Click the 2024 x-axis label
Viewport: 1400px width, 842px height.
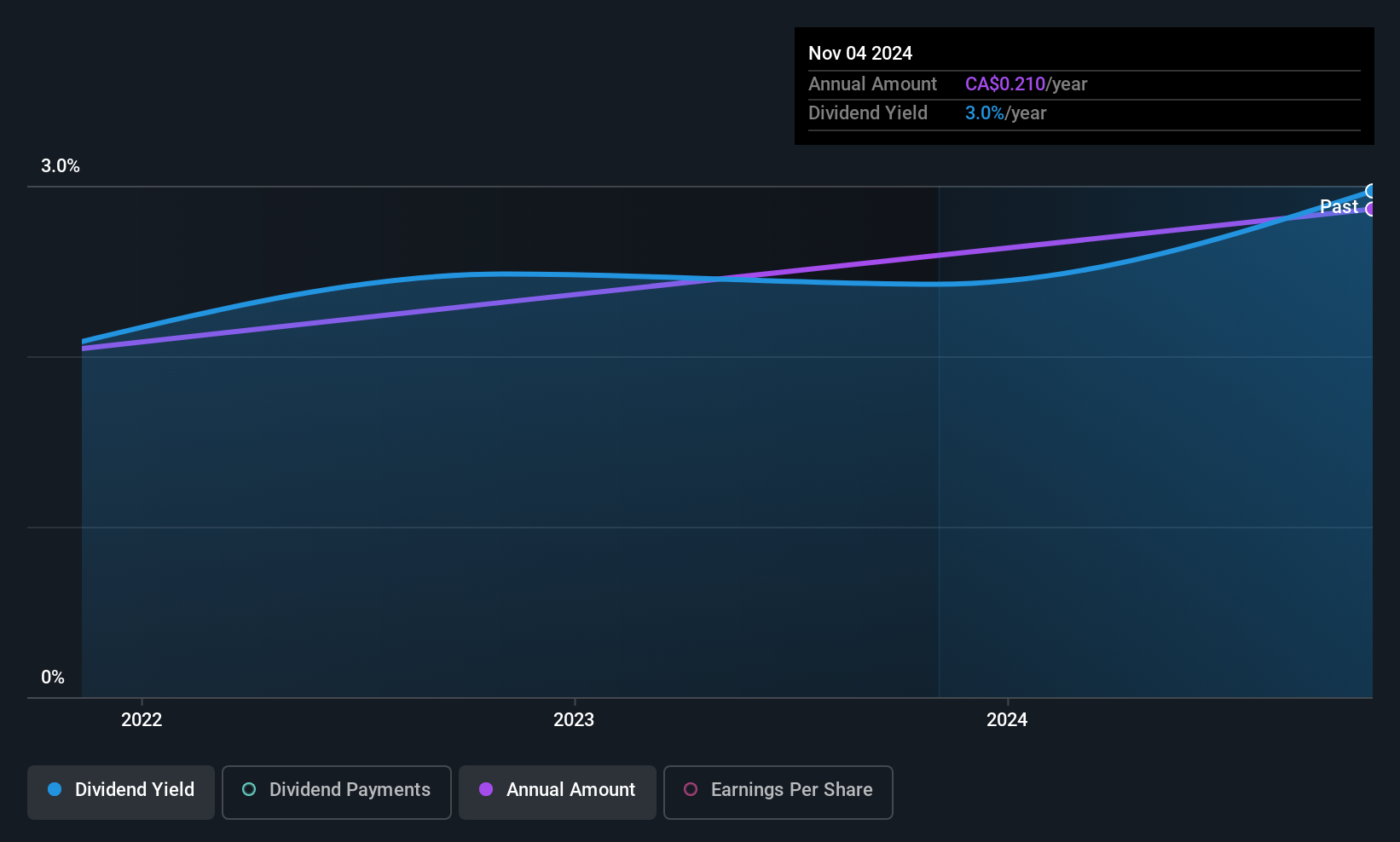(1007, 720)
